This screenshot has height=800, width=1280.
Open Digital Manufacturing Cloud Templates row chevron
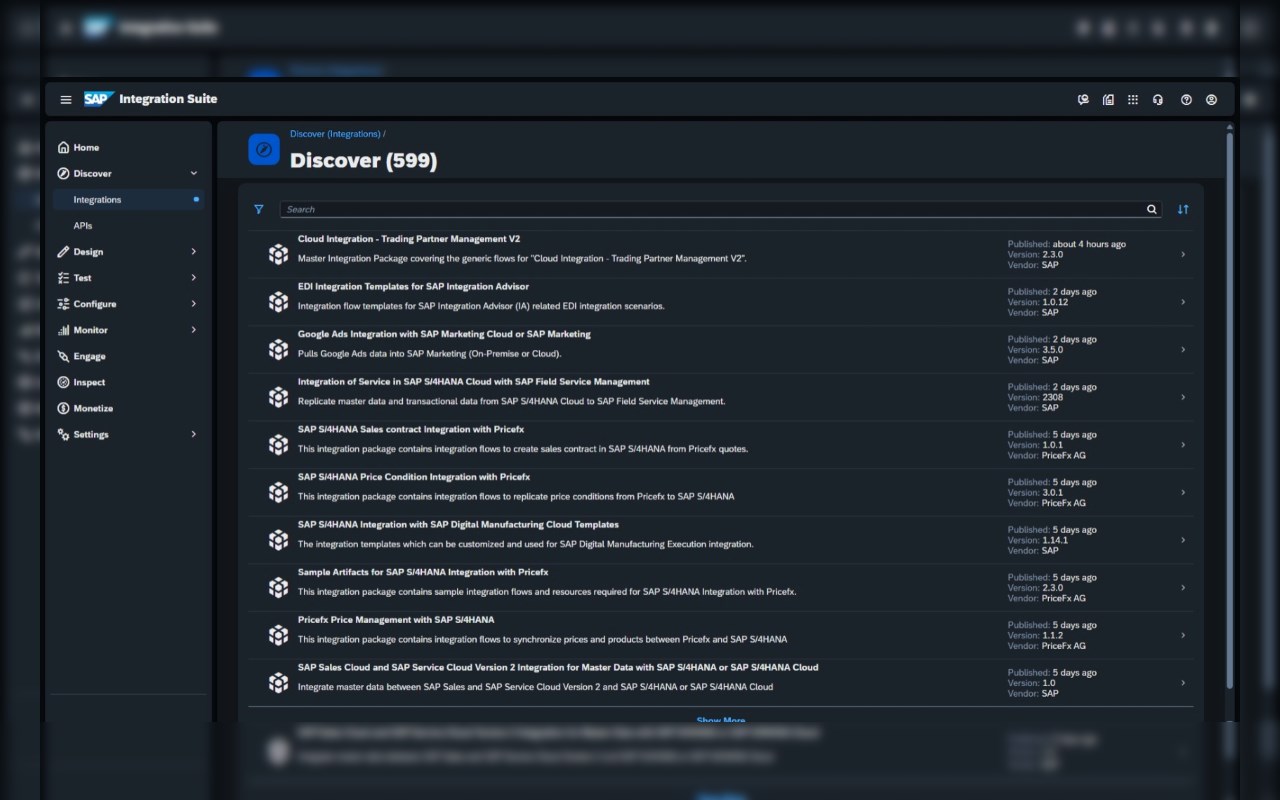click(x=1183, y=540)
